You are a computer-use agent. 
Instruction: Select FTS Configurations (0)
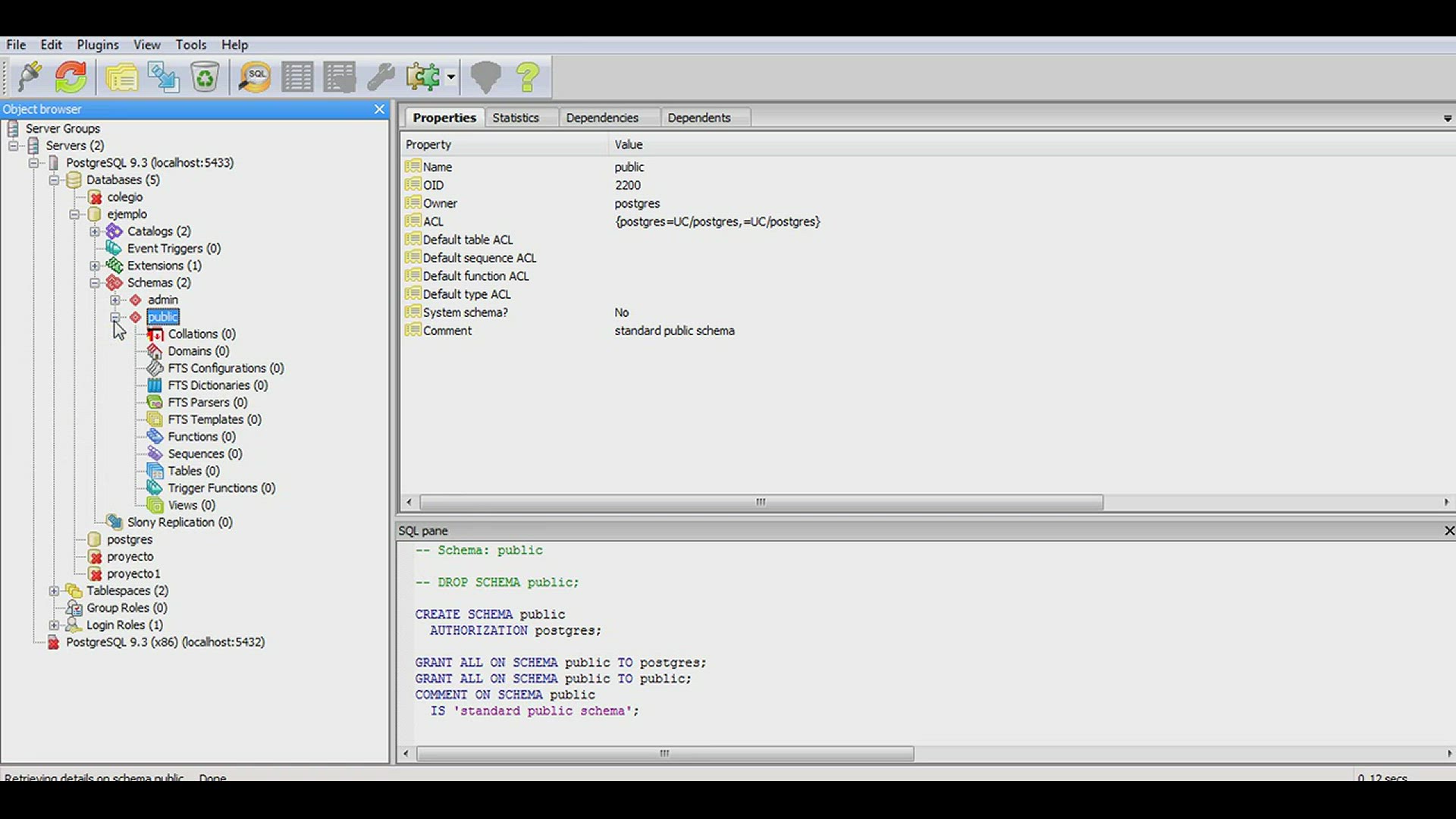(226, 368)
